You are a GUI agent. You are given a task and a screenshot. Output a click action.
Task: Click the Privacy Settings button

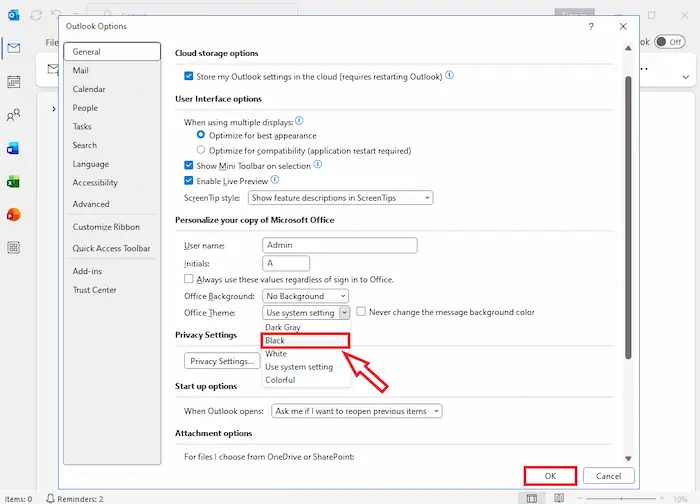pos(222,361)
